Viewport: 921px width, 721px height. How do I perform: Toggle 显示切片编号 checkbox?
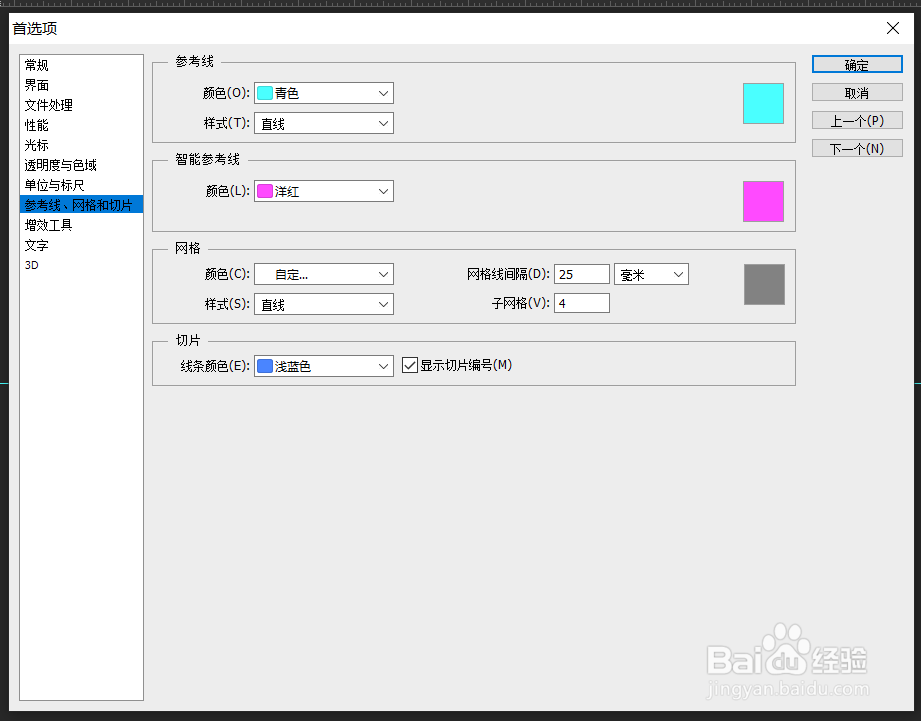click(x=409, y=365)
